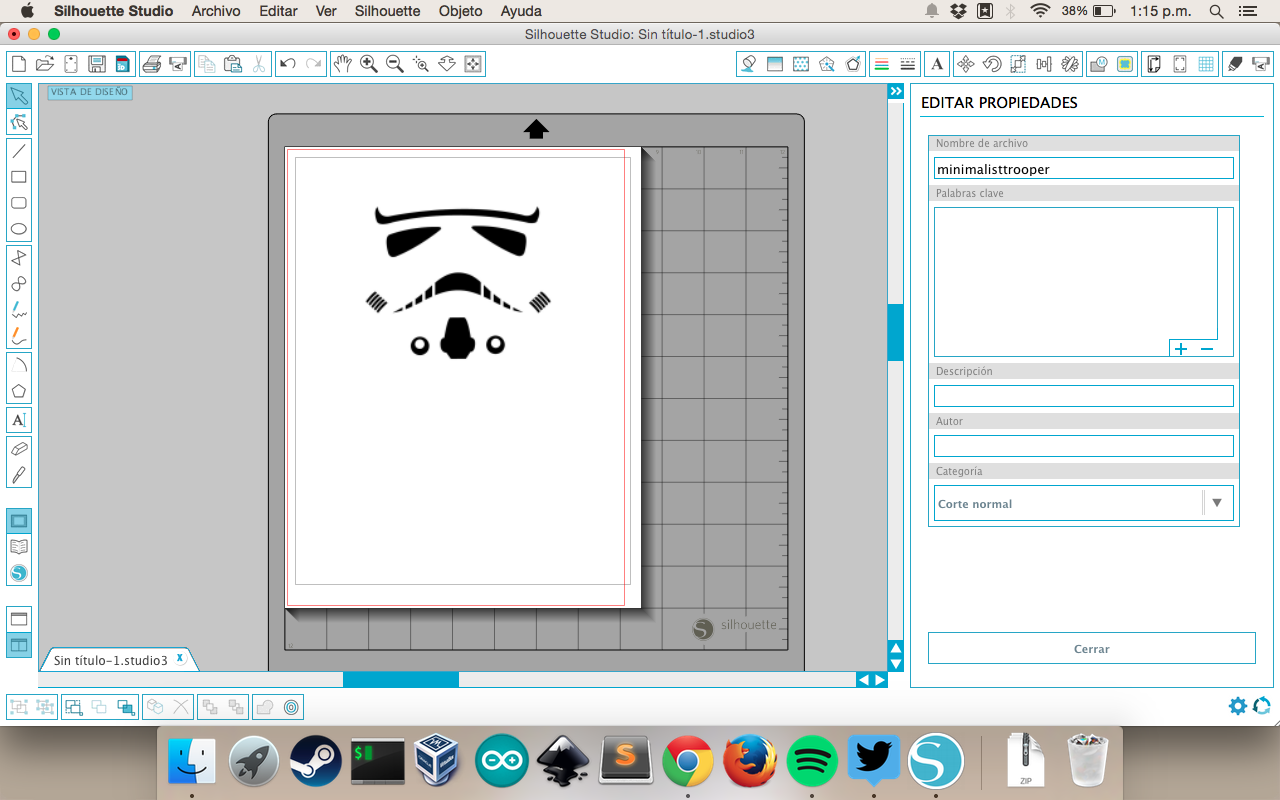Open the Fill Color panel

748,64
